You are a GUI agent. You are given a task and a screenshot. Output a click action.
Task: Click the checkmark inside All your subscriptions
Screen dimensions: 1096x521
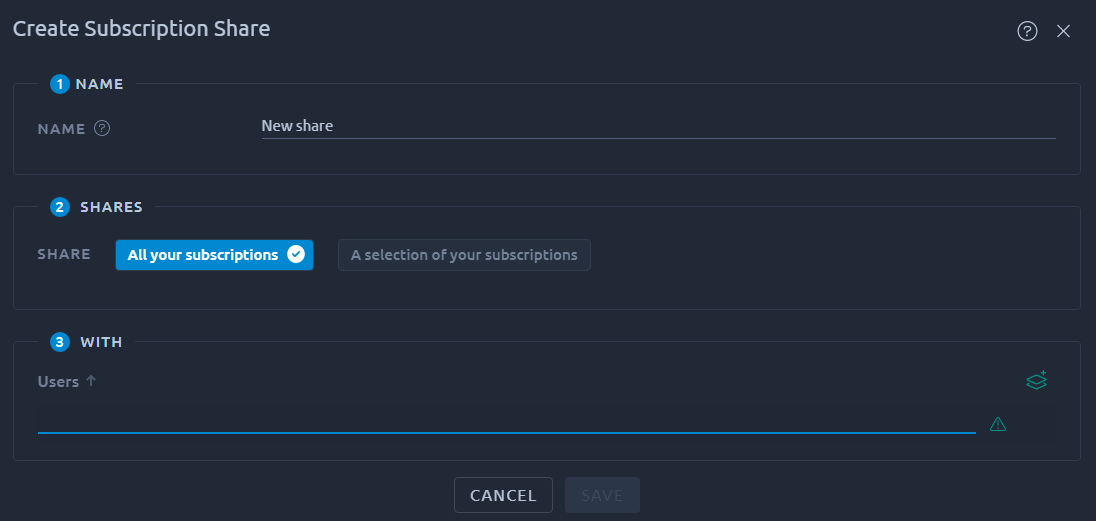(x=296, y=255)
